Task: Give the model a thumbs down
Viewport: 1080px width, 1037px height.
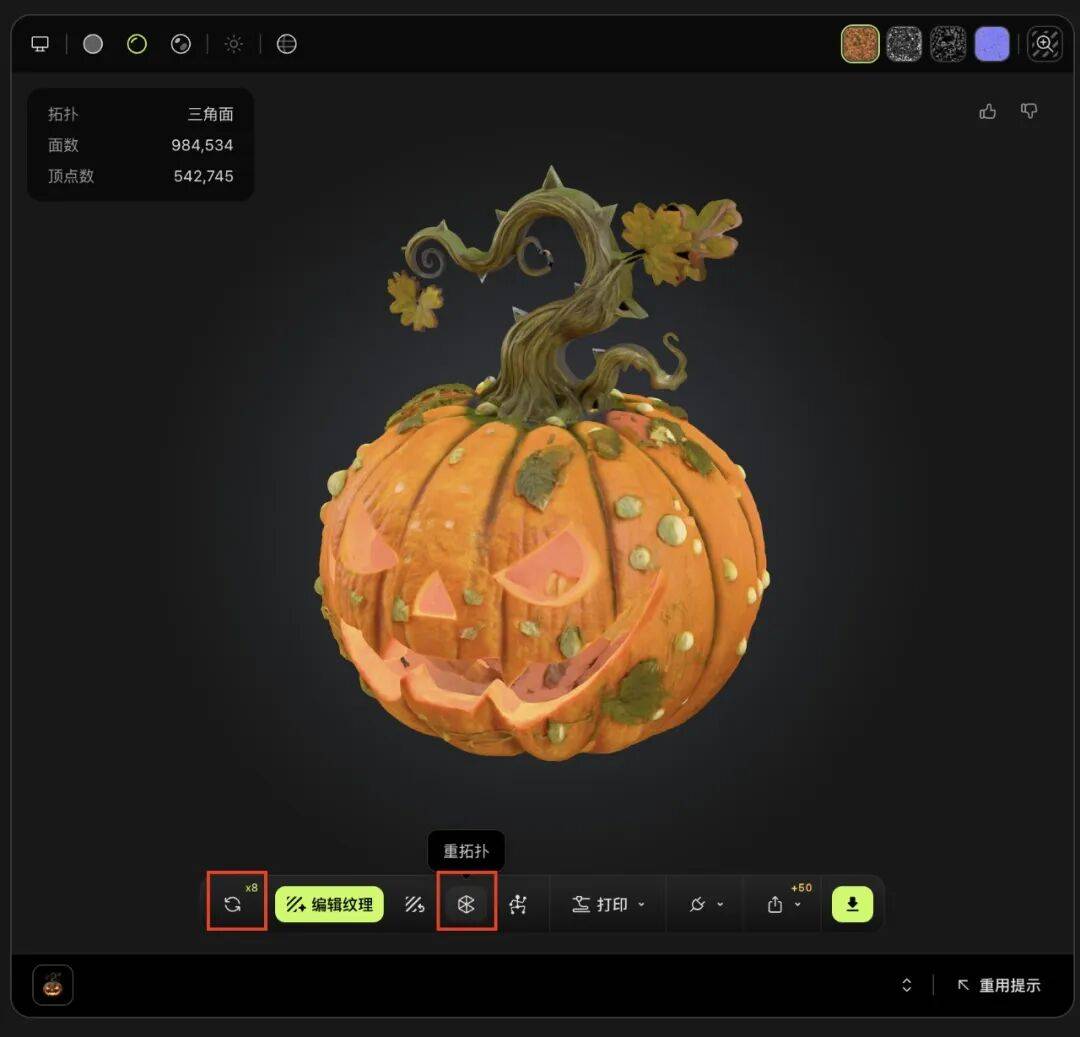Action: pyautogui.click(x=1029, y=111)
